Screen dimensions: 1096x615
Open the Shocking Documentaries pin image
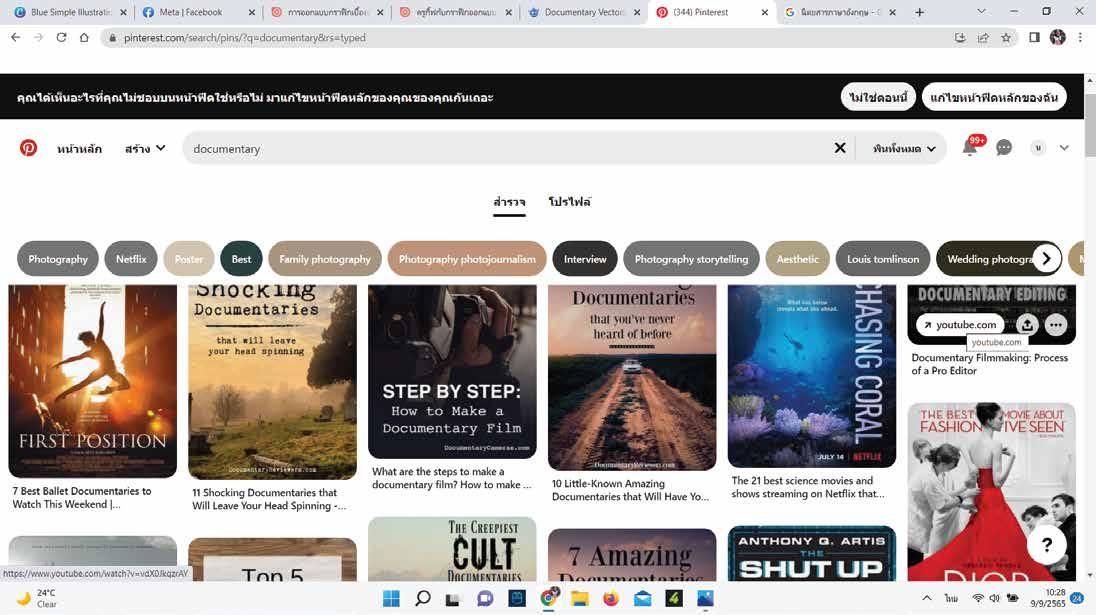click(x=272, y=382)
